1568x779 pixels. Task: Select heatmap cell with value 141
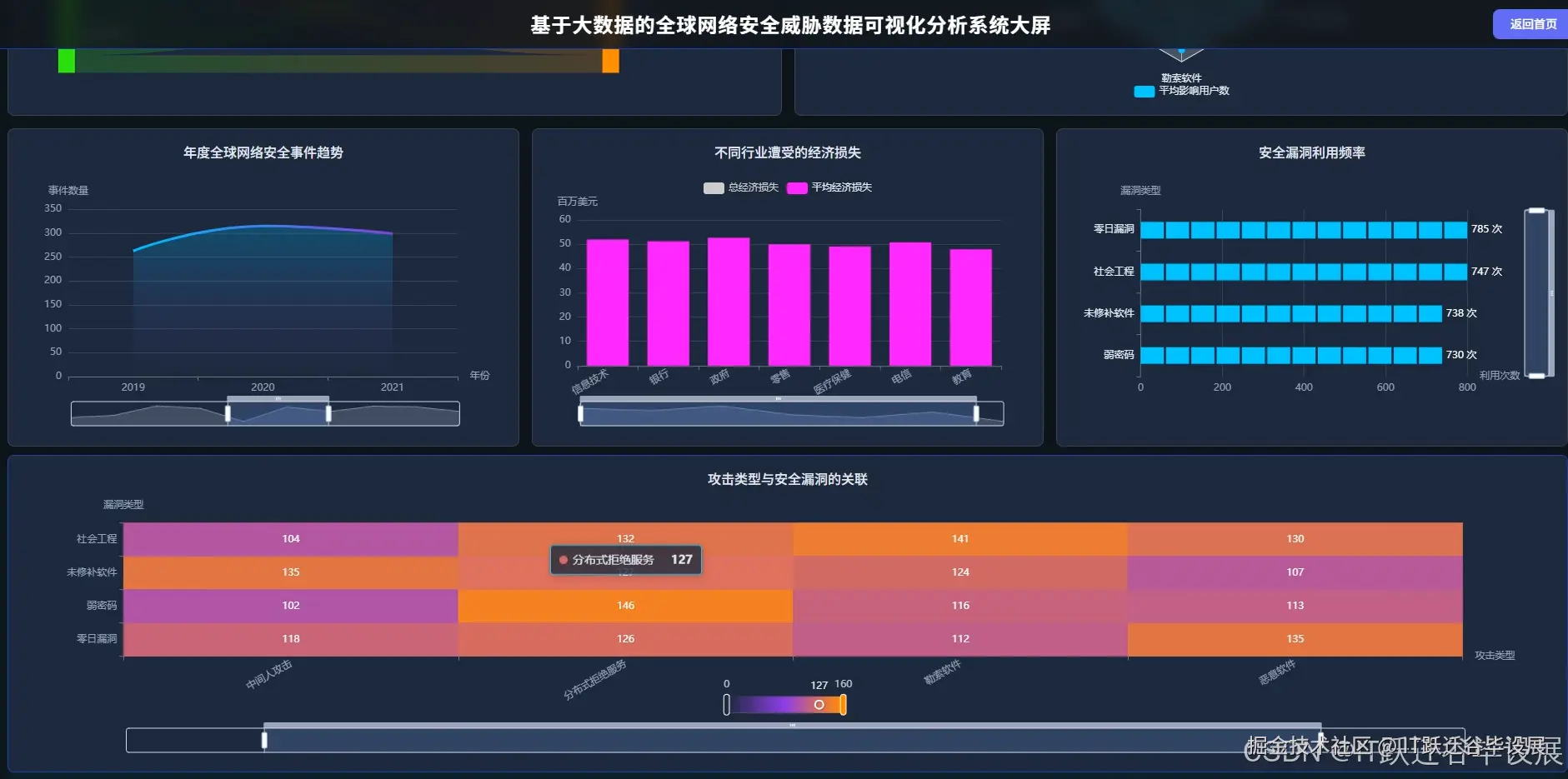(959, 538)
